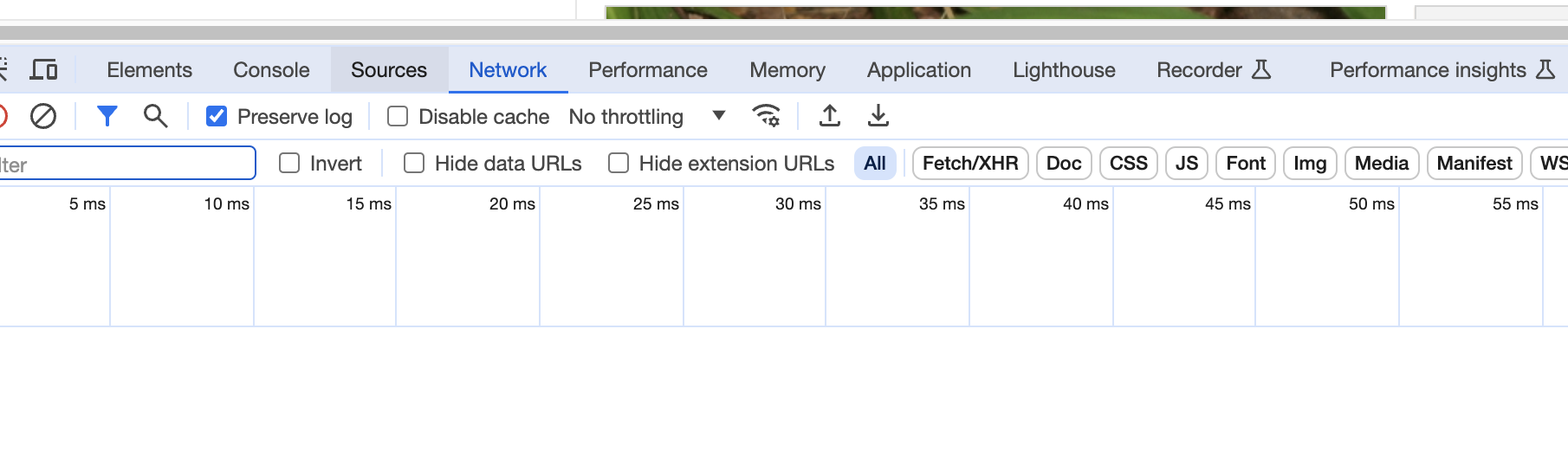Filter requests by Fetch/XHR
This screenshot has height=471, width=1568.
pos(969,163)
